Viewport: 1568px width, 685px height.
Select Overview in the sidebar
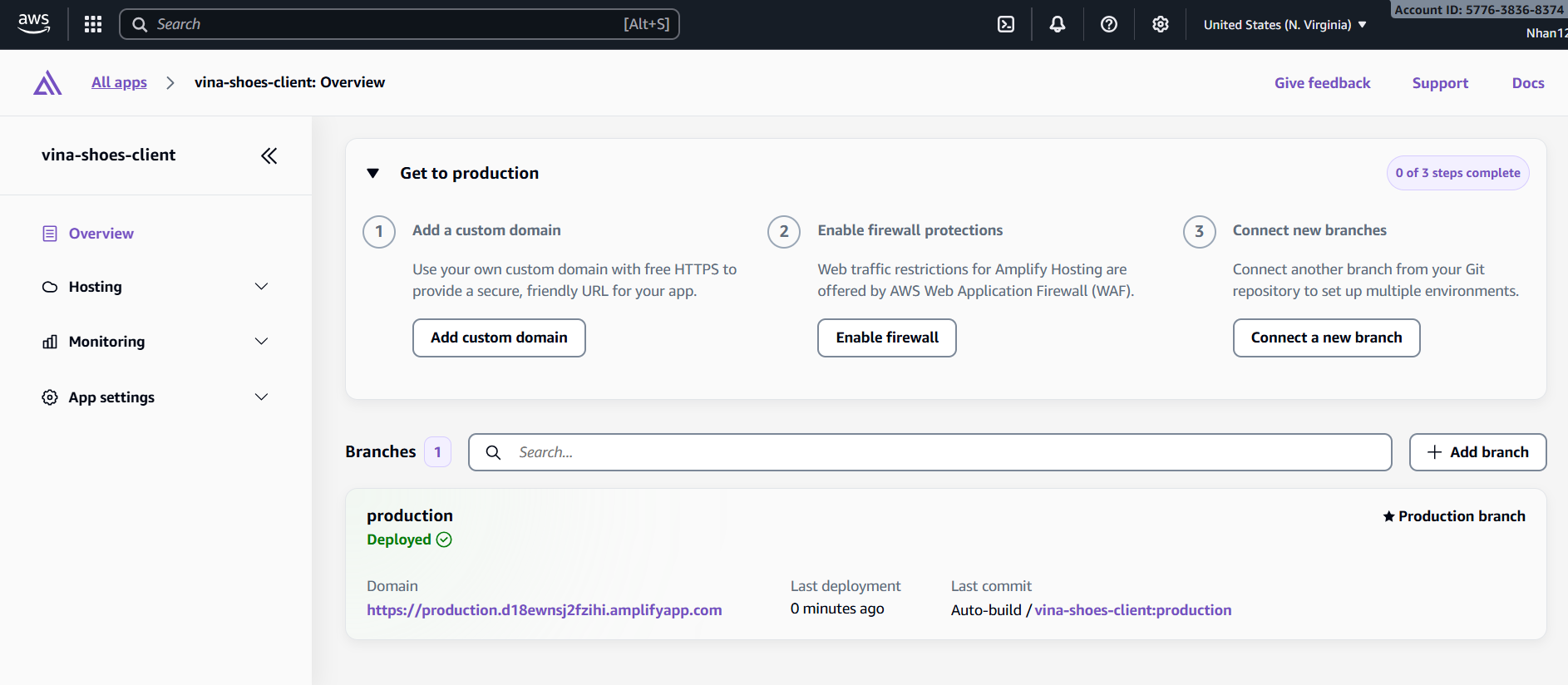pos(101,234)
